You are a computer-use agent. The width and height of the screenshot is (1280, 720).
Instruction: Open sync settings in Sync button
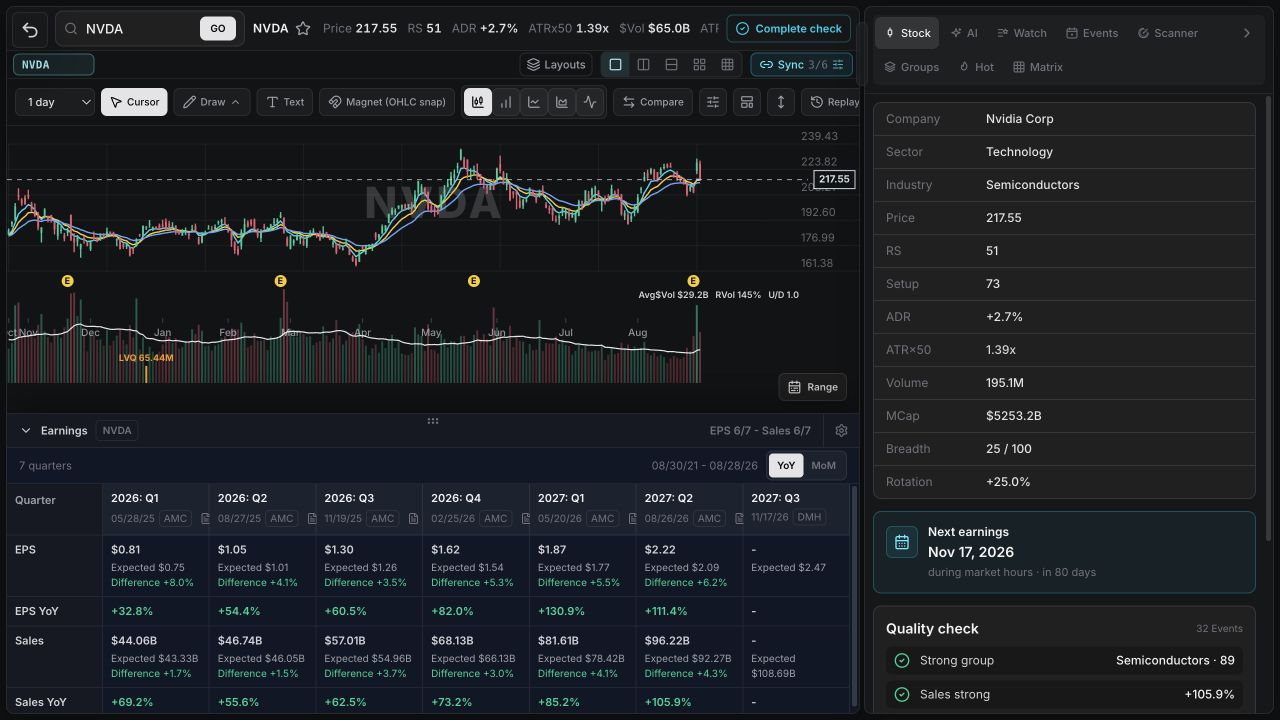(x=838, y=64)
